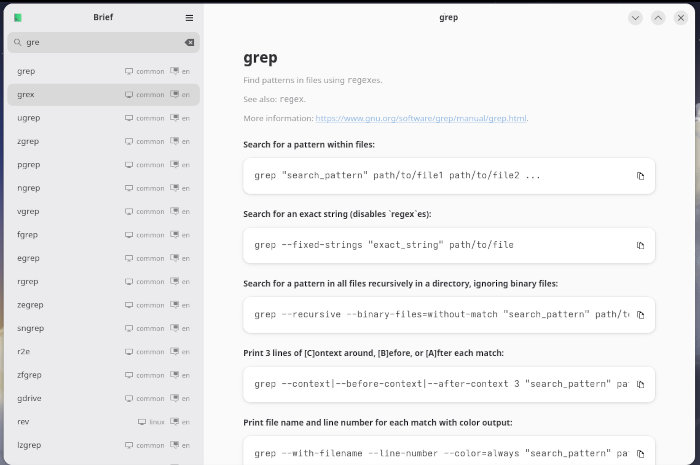Click the search magnifier icon

coord(17,43)
